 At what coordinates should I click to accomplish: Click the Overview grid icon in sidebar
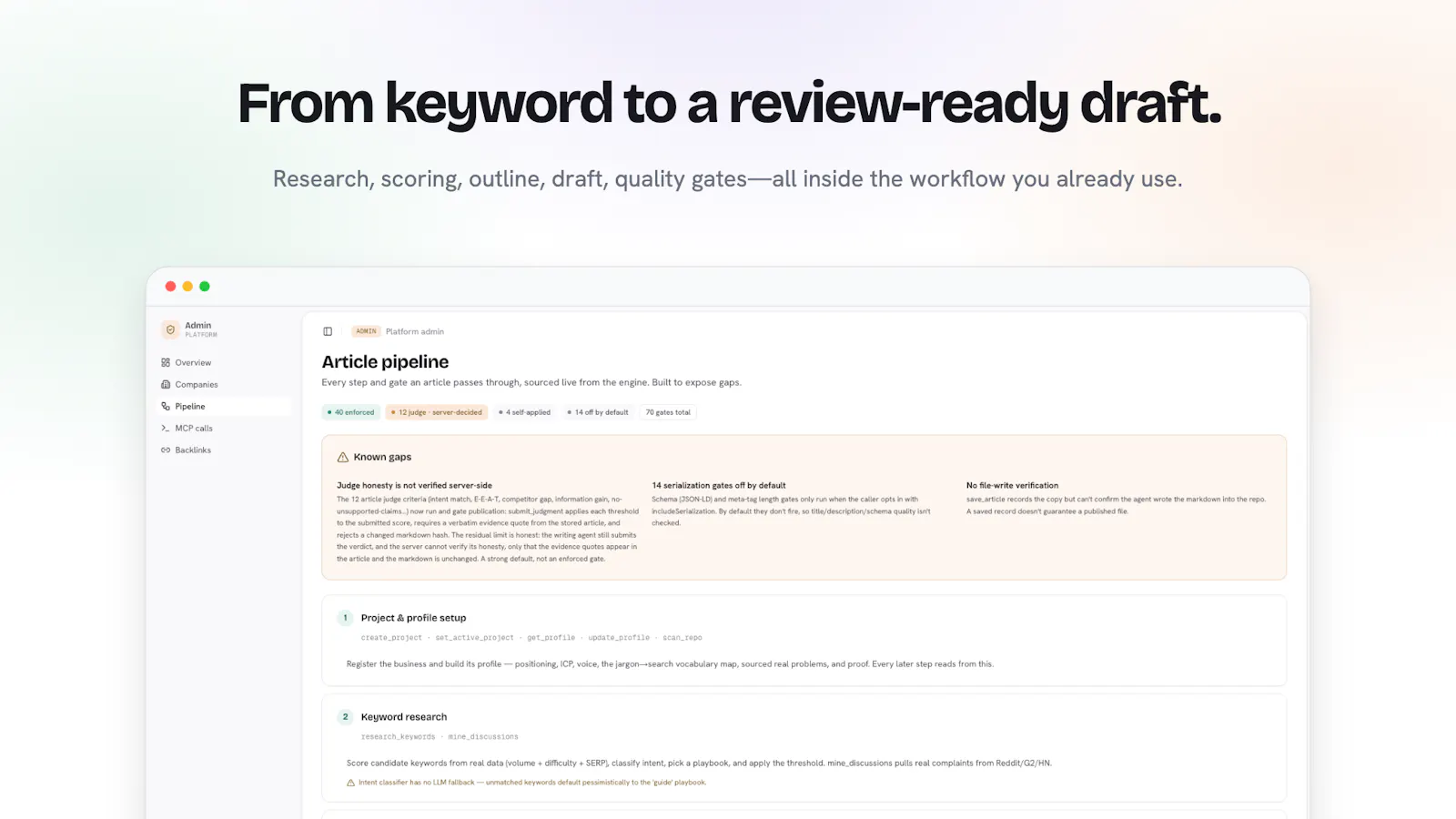point(166,362)
